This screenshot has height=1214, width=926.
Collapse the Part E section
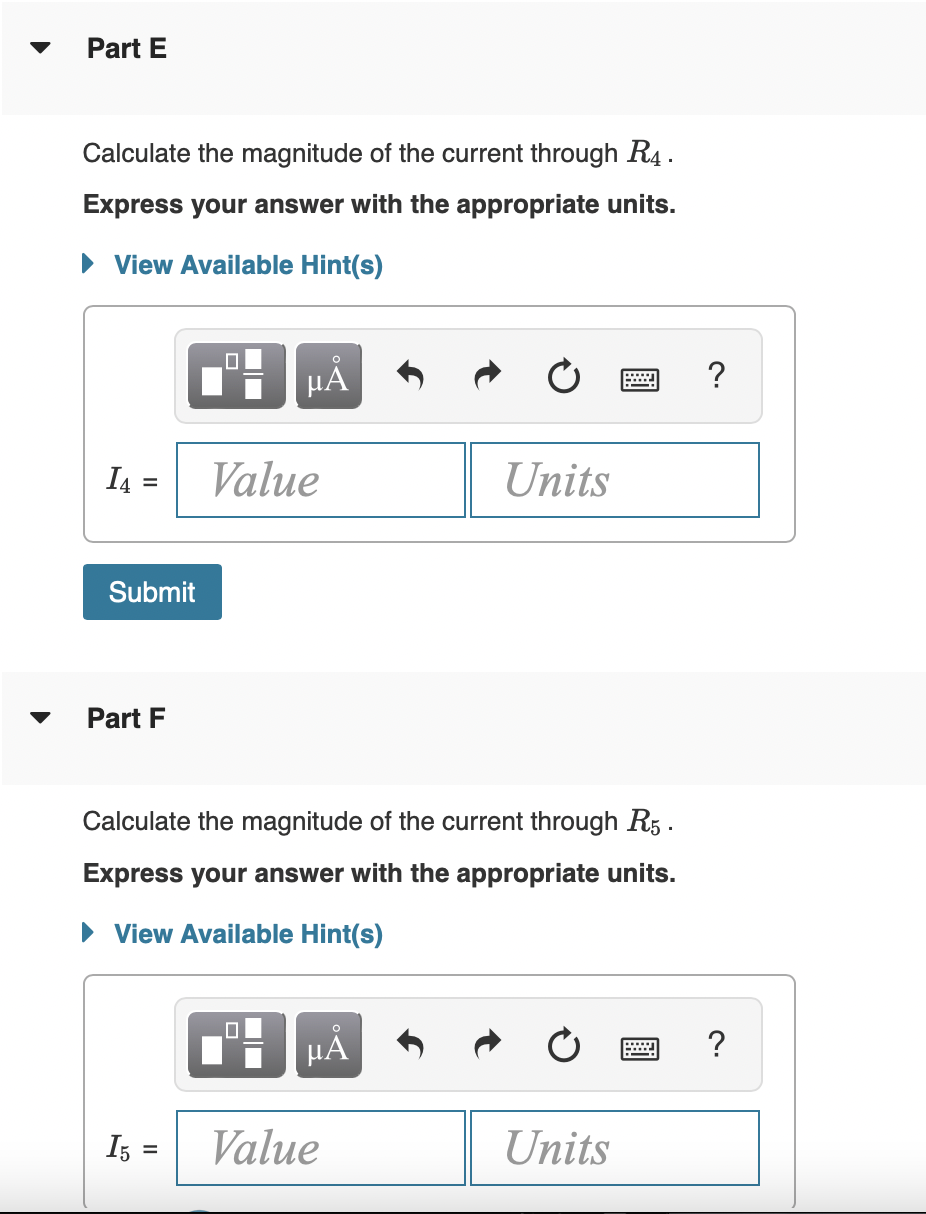(x=41, y=48)
